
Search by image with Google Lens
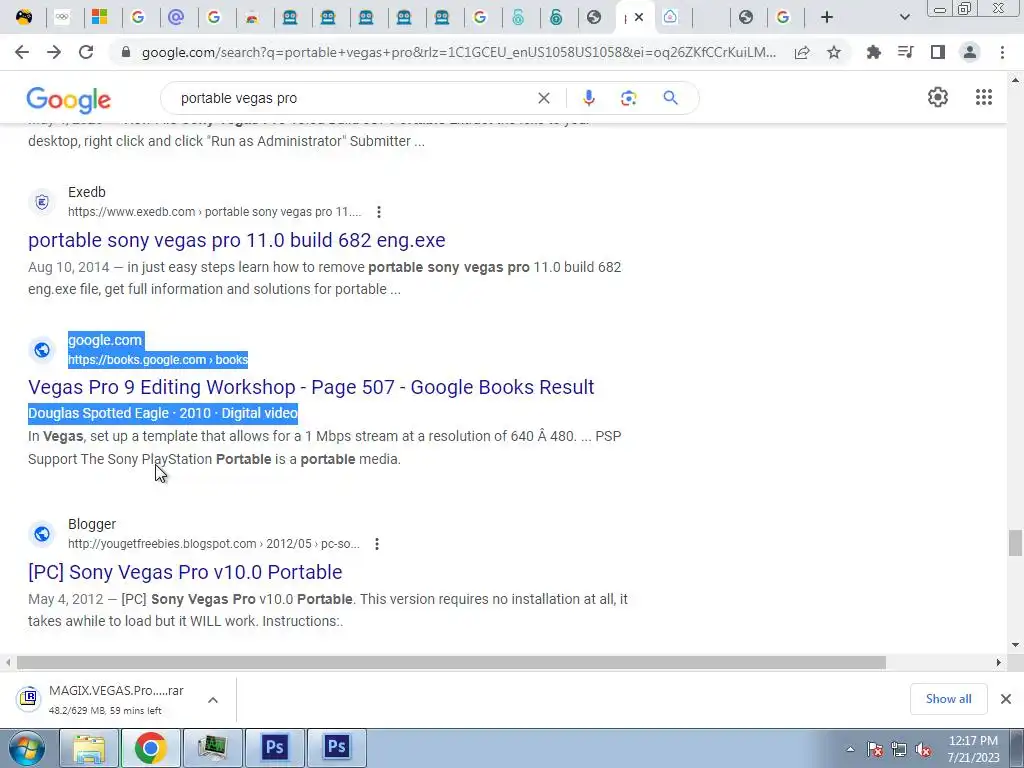click(628, 98)
